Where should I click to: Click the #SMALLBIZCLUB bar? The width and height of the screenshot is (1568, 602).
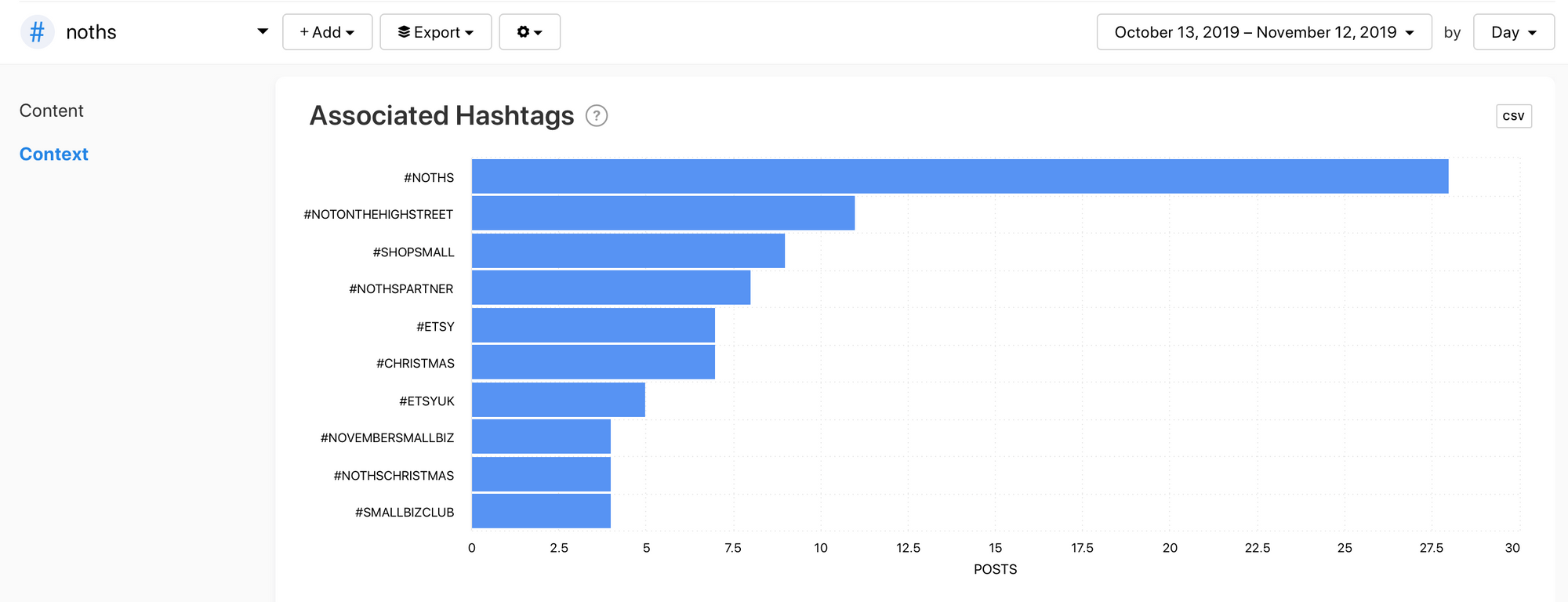pyautogui.click(x=540, y=511)
